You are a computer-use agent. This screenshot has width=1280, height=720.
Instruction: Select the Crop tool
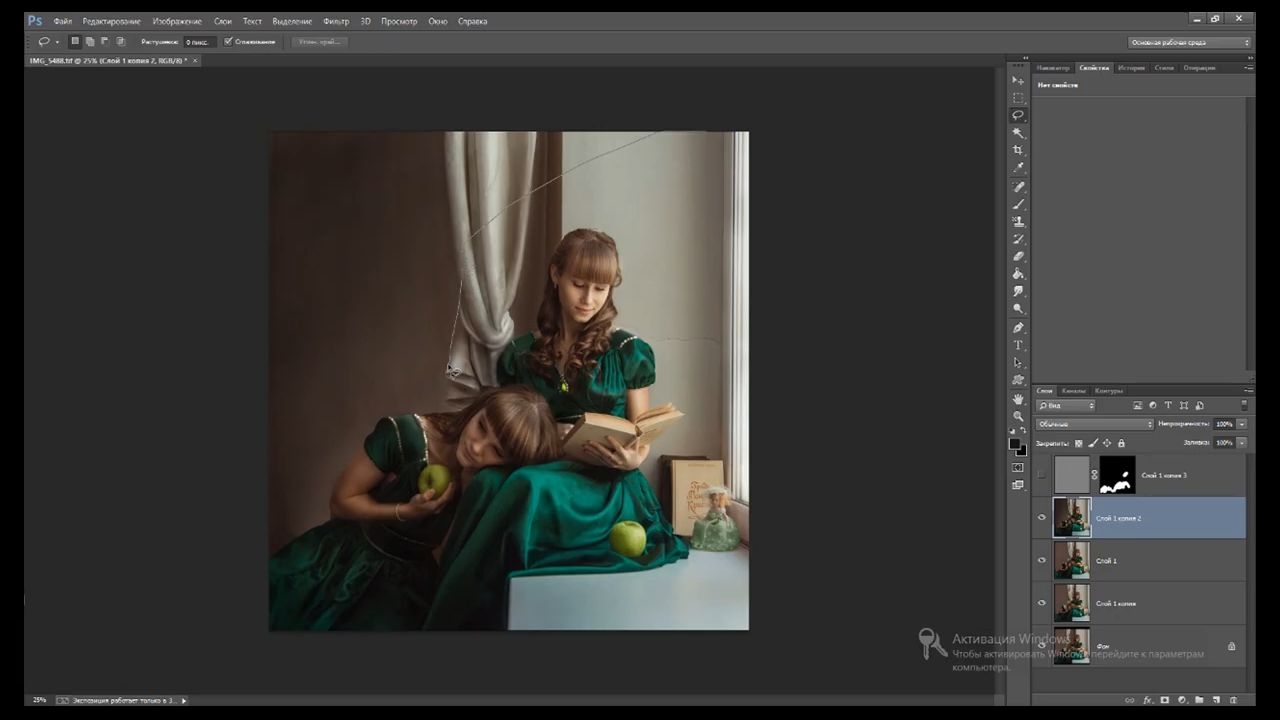click(1018, 150)
